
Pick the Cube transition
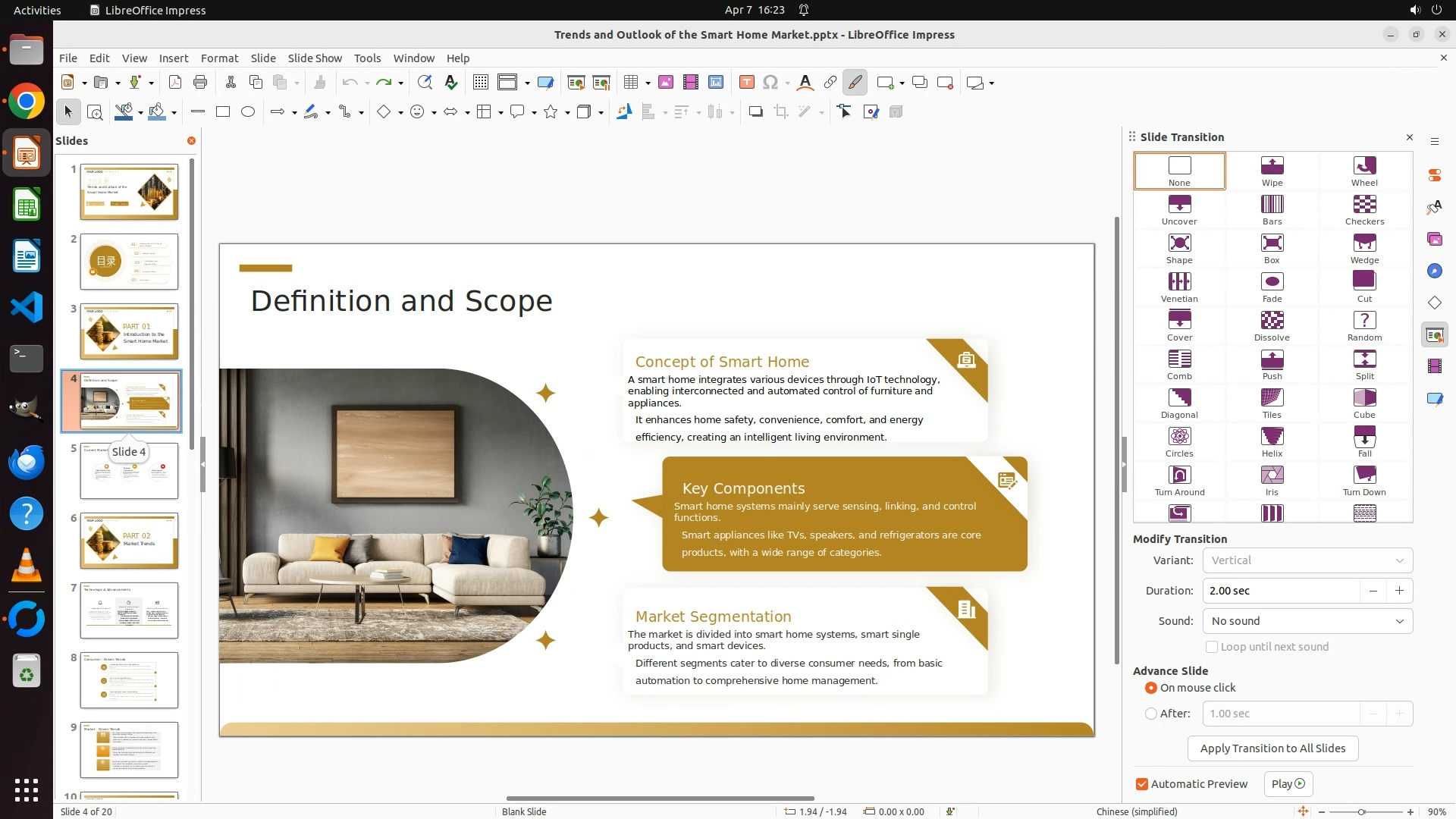pyautogui.click(x=1364, y=403)
